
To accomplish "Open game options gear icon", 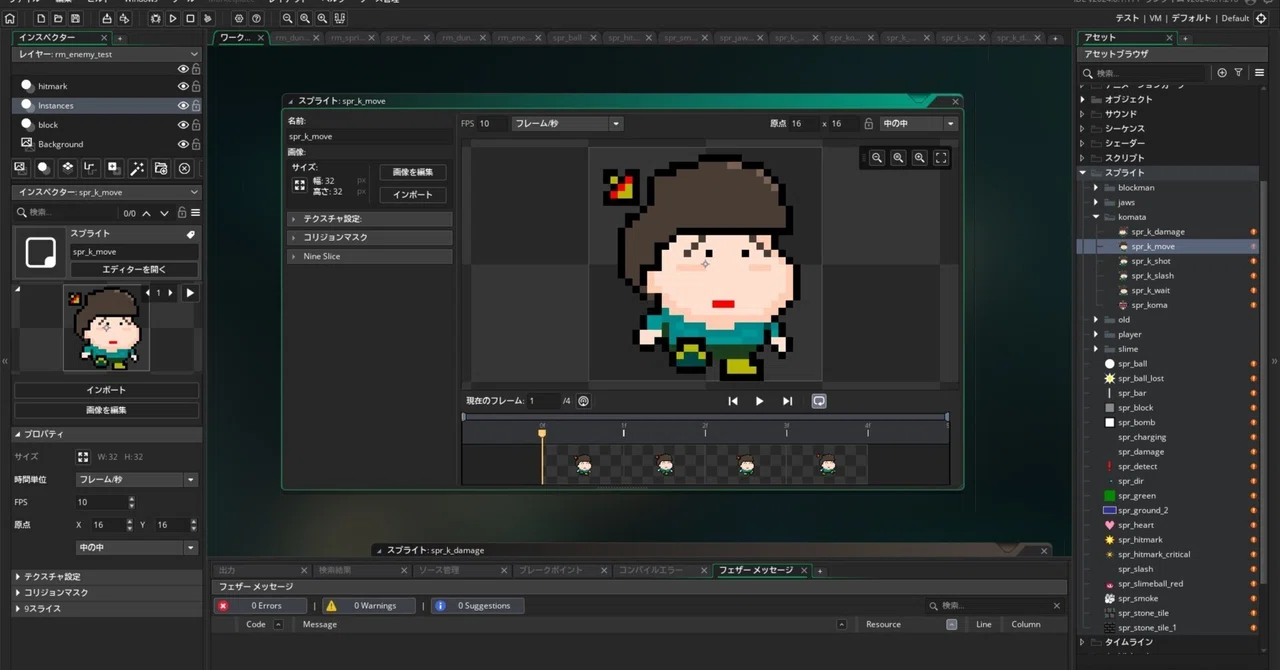I will (x=239, y=18).
